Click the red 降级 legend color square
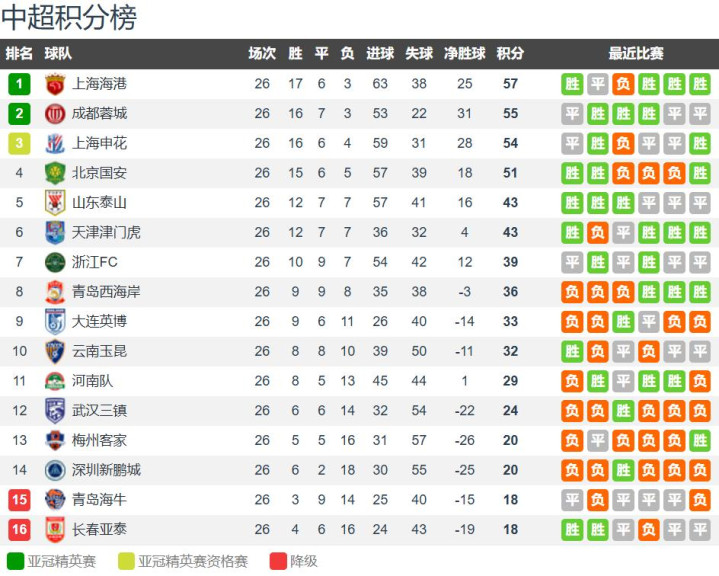Image resolution: width=719 pixels, height=576 pixels. pos(278,561)
